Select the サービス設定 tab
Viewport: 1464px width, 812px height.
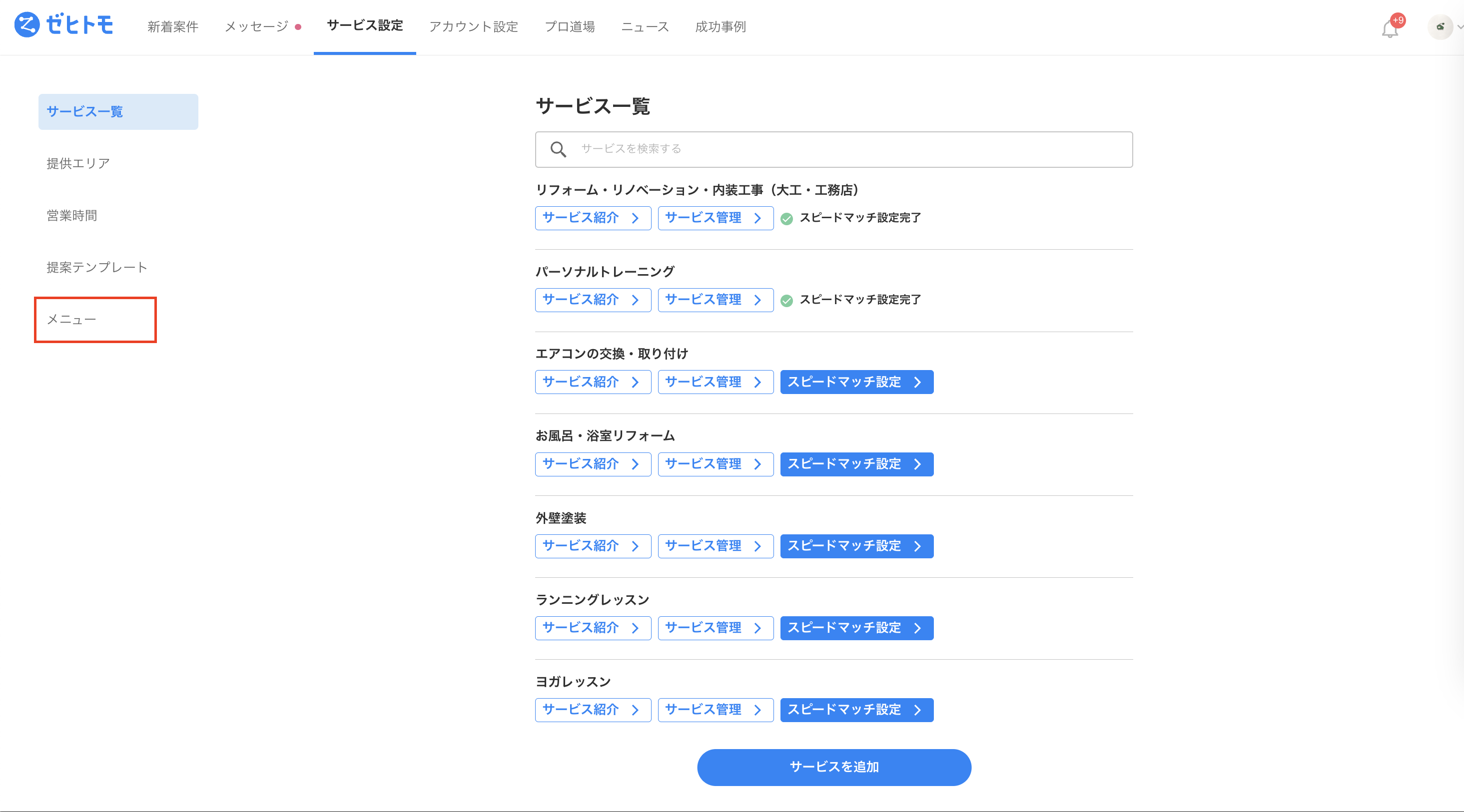(x=365, y=25)
